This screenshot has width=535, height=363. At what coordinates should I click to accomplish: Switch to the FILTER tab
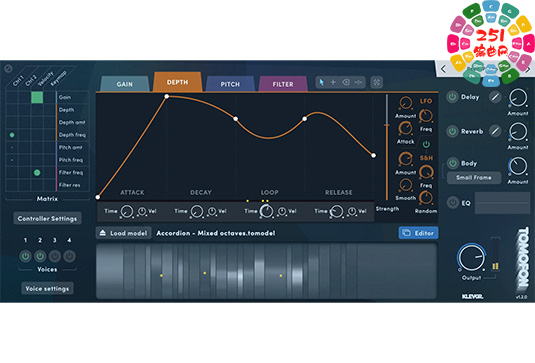(283, 84)
